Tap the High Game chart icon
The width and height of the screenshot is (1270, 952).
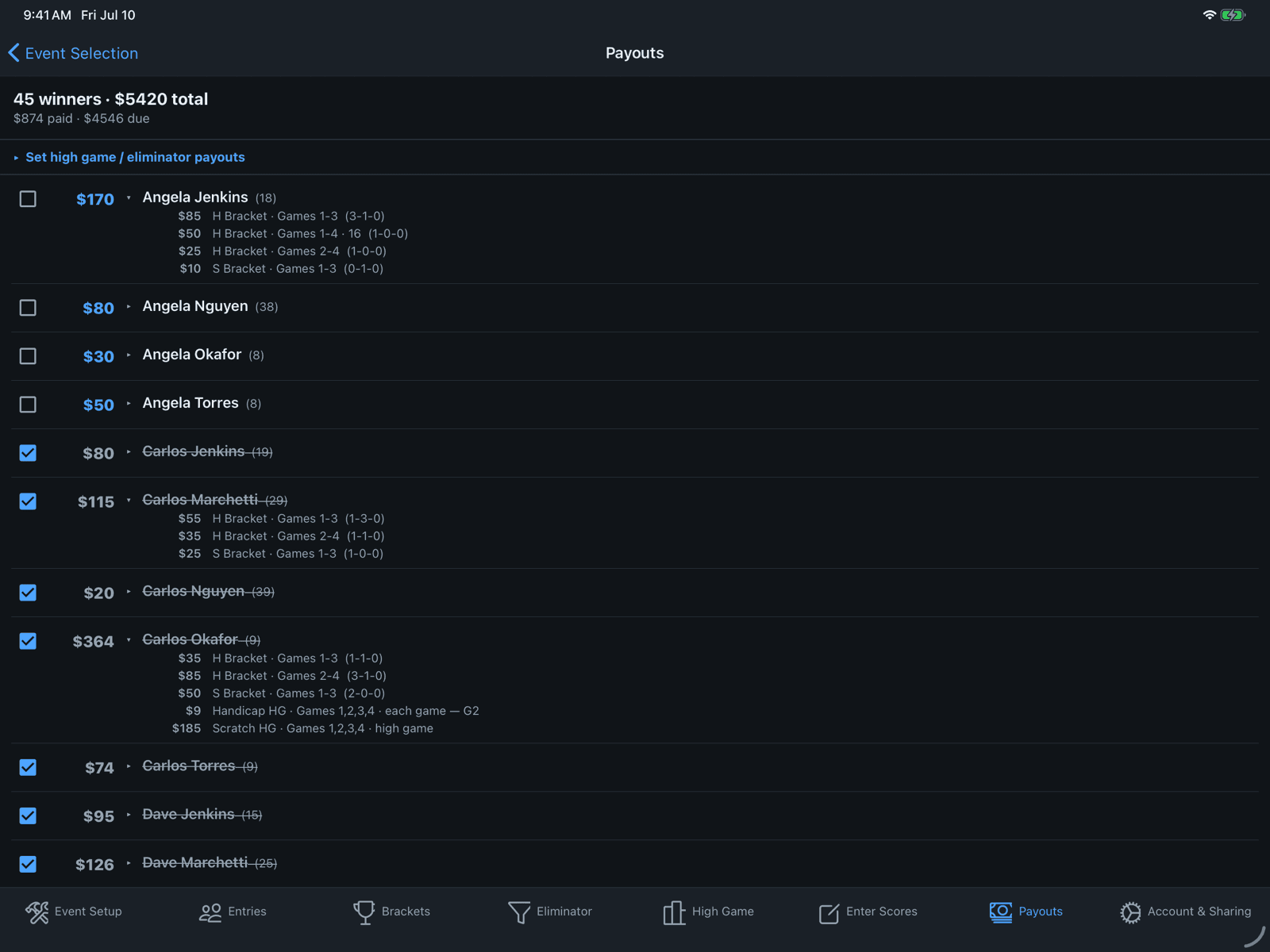click(x=674, y=912)
